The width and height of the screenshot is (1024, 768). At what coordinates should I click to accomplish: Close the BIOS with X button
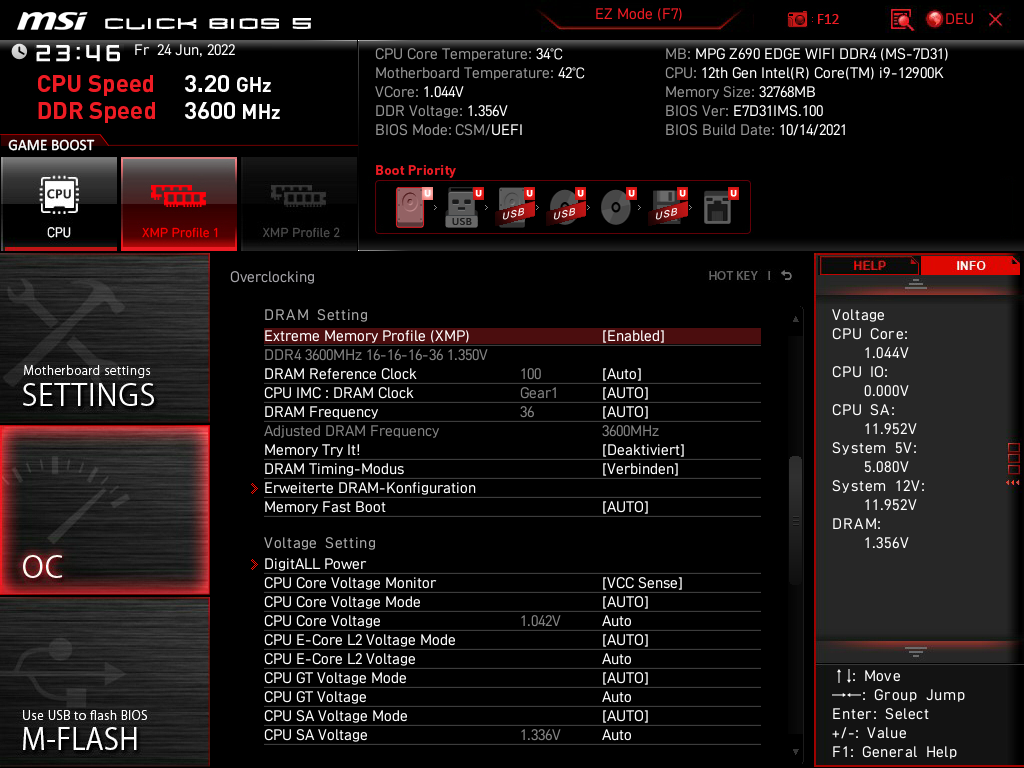tap(995, 20)
